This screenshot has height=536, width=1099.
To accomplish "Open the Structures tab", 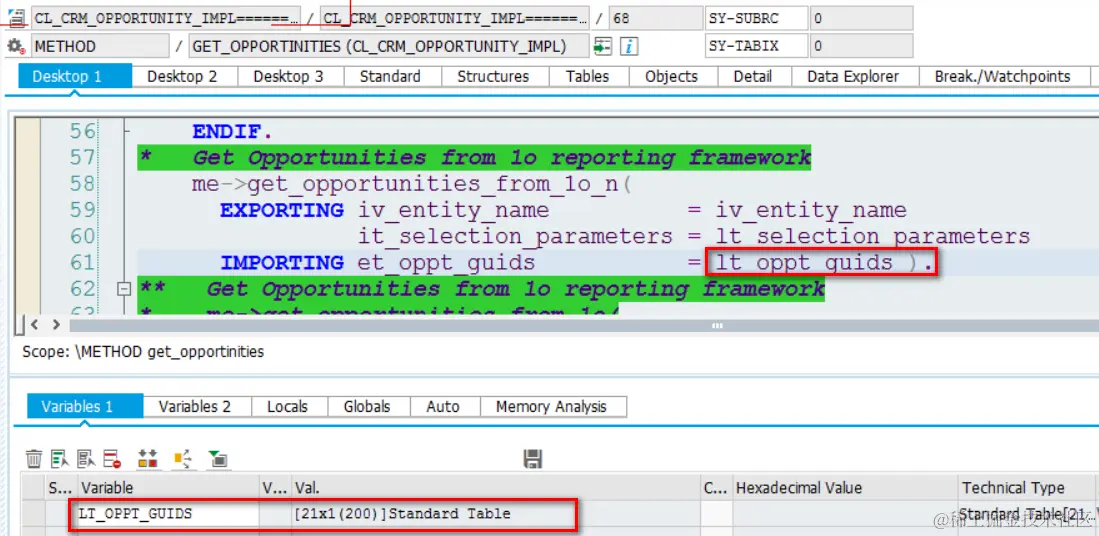I will 493,76.
